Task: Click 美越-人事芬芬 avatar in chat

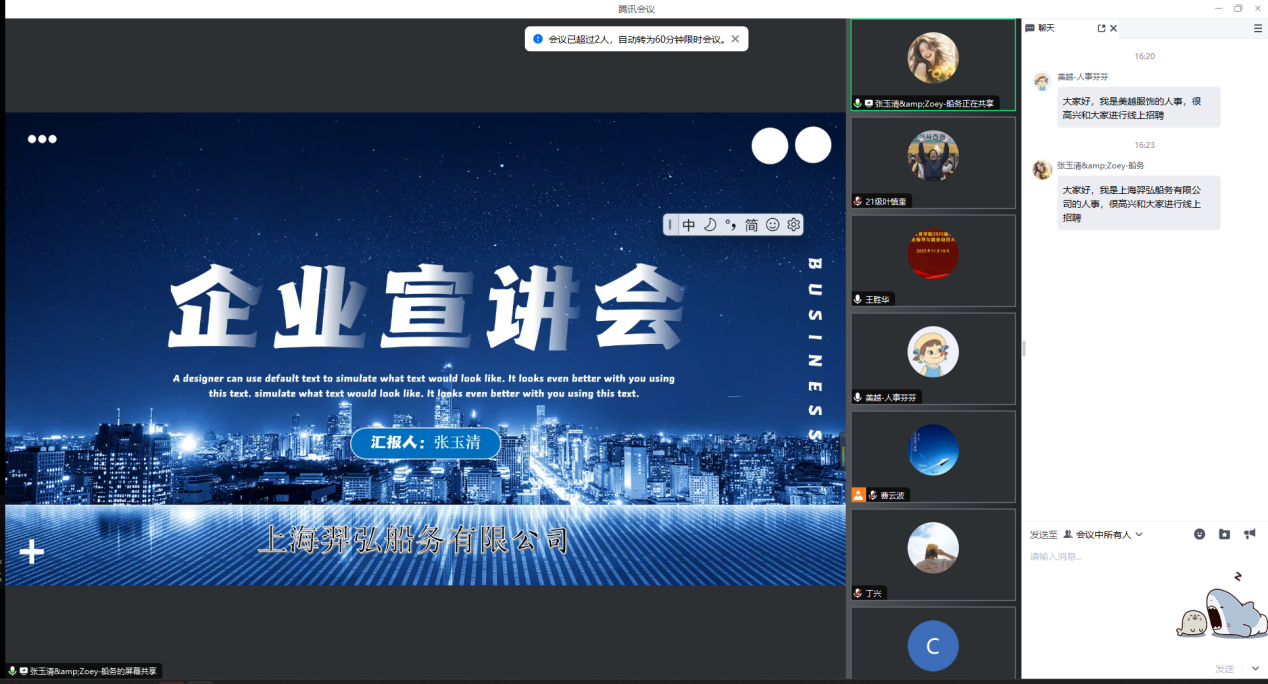Action: coord(1041,81)
